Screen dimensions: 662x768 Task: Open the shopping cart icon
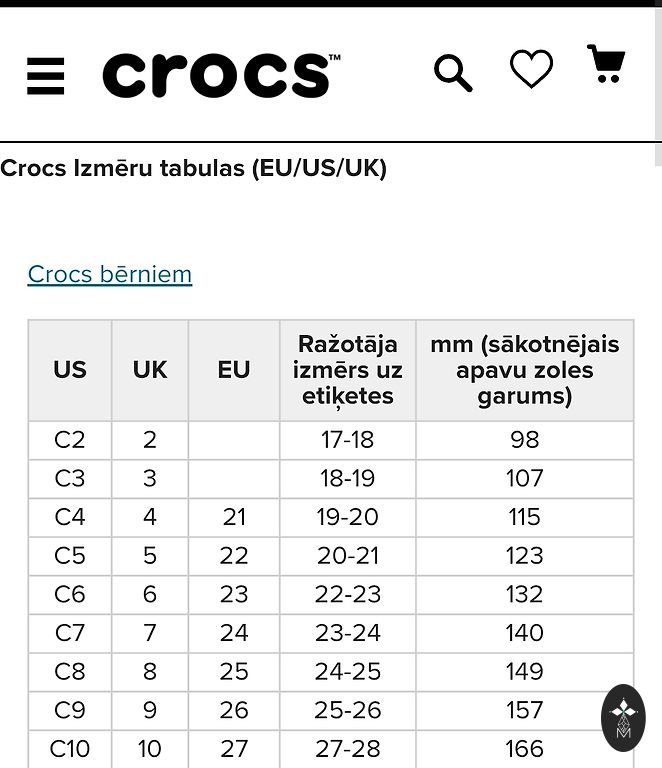click(606, 65)
